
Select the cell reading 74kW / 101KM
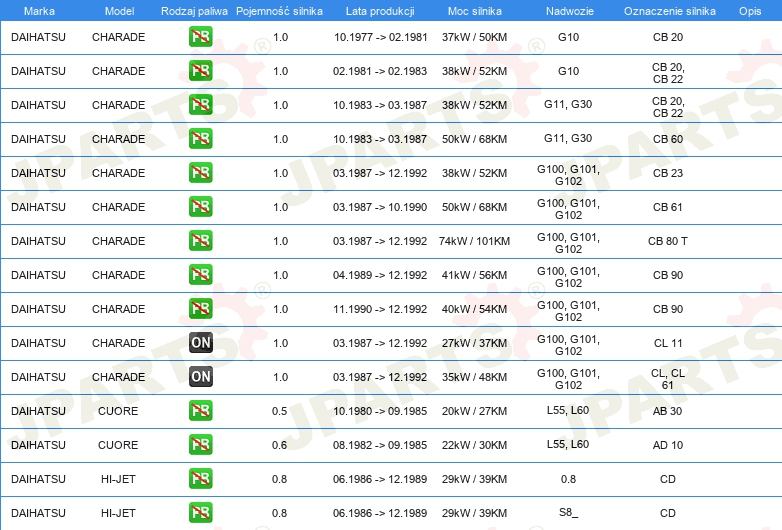click(474, 241)
